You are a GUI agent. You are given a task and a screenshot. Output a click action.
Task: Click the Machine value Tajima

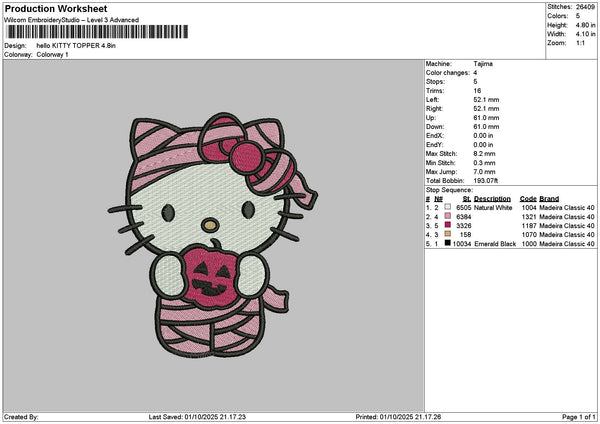click(x=483, y=64)
